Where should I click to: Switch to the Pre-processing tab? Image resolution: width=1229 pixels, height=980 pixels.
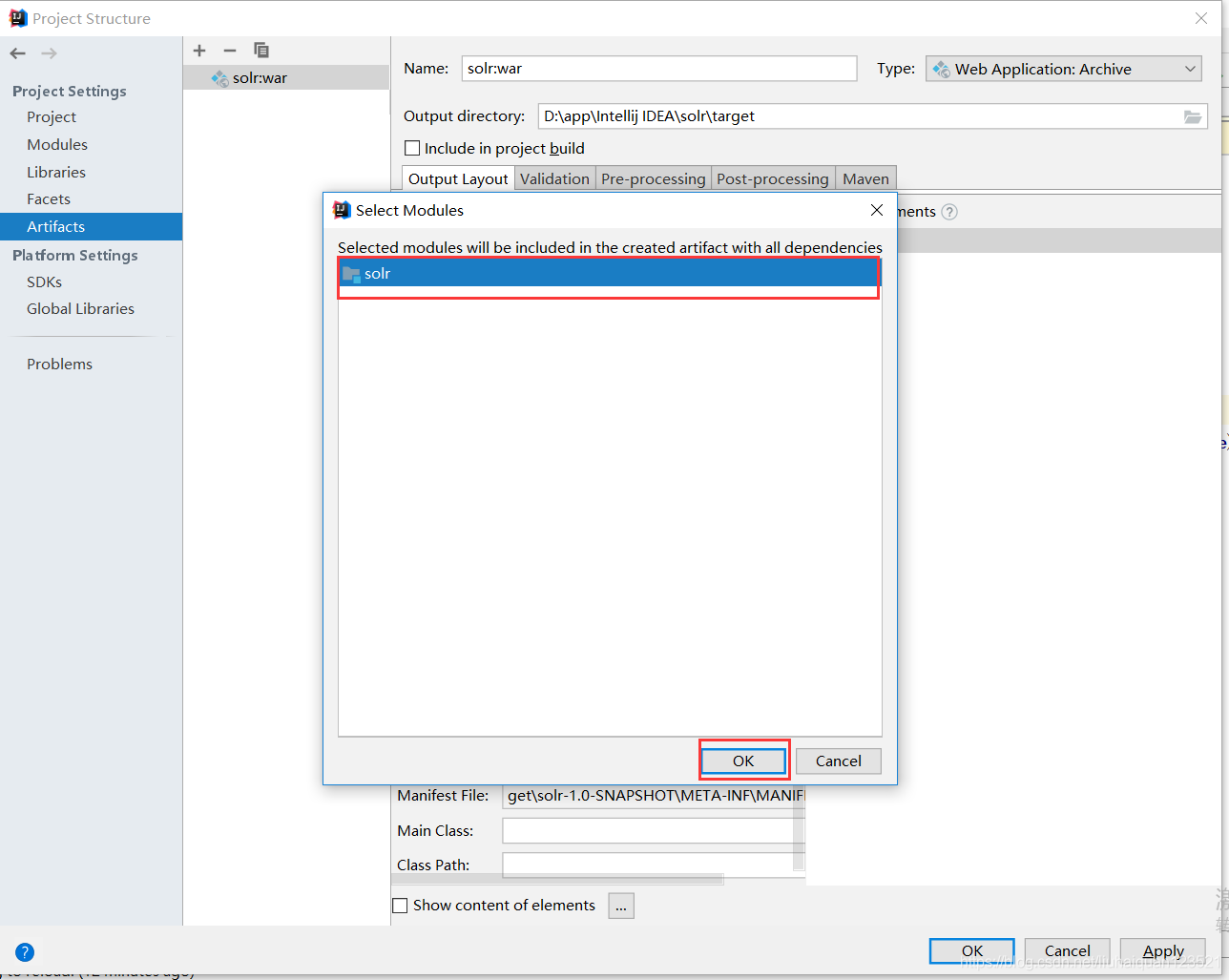pyautogui.click(x=654, y=178)
